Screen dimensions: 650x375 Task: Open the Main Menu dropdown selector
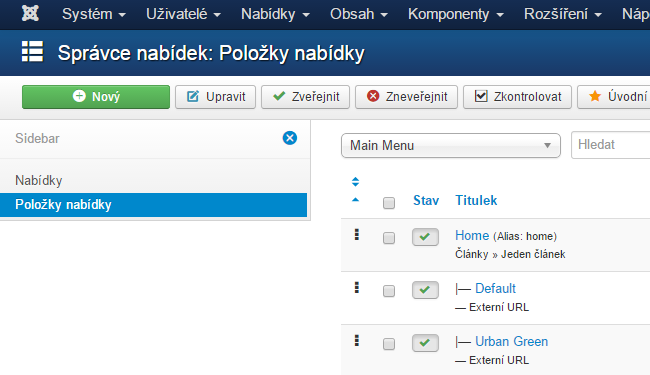tap(451, 145)
